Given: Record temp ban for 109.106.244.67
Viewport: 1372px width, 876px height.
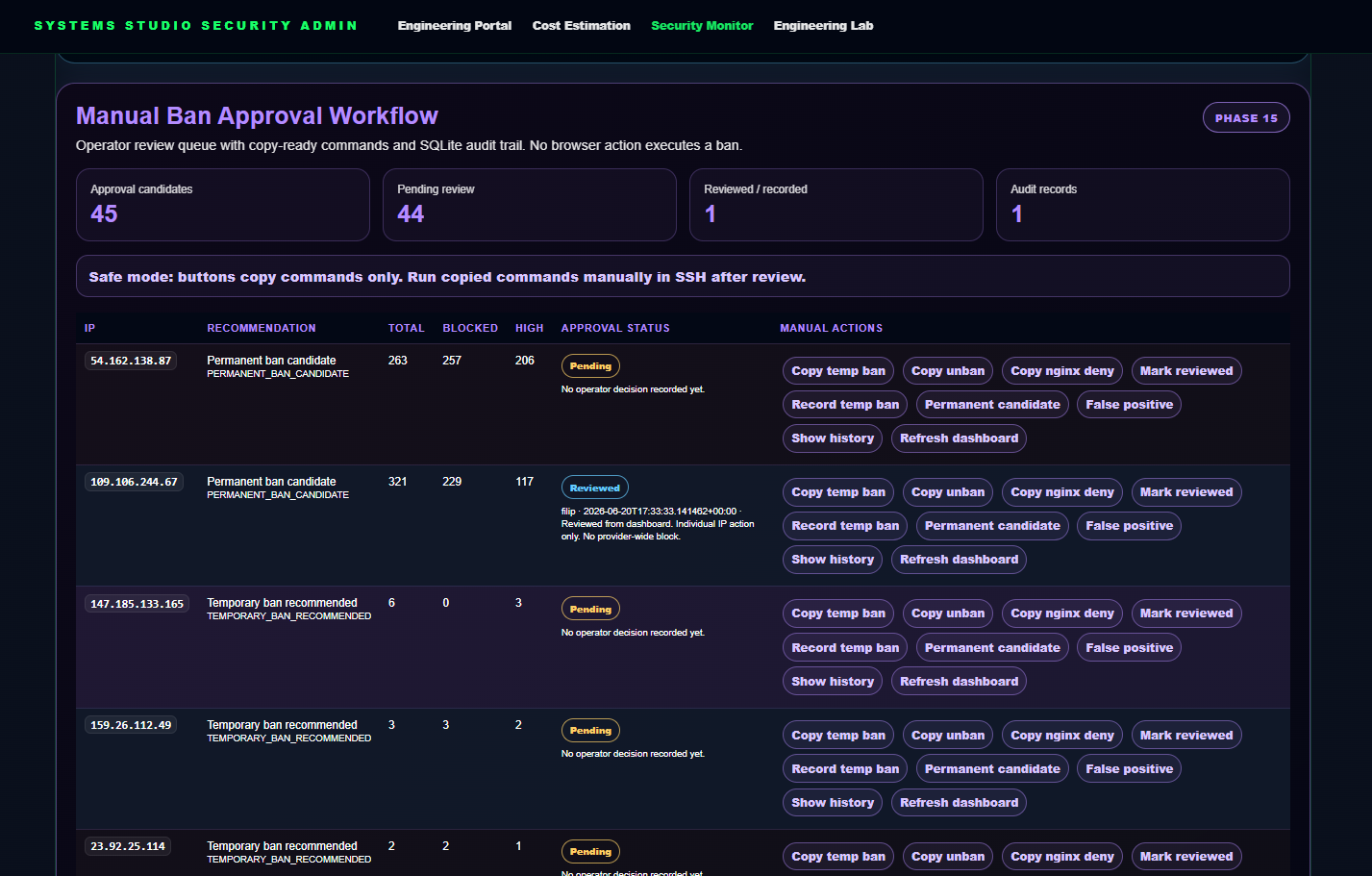Looking at the screenshot, I should click(845, 526).
